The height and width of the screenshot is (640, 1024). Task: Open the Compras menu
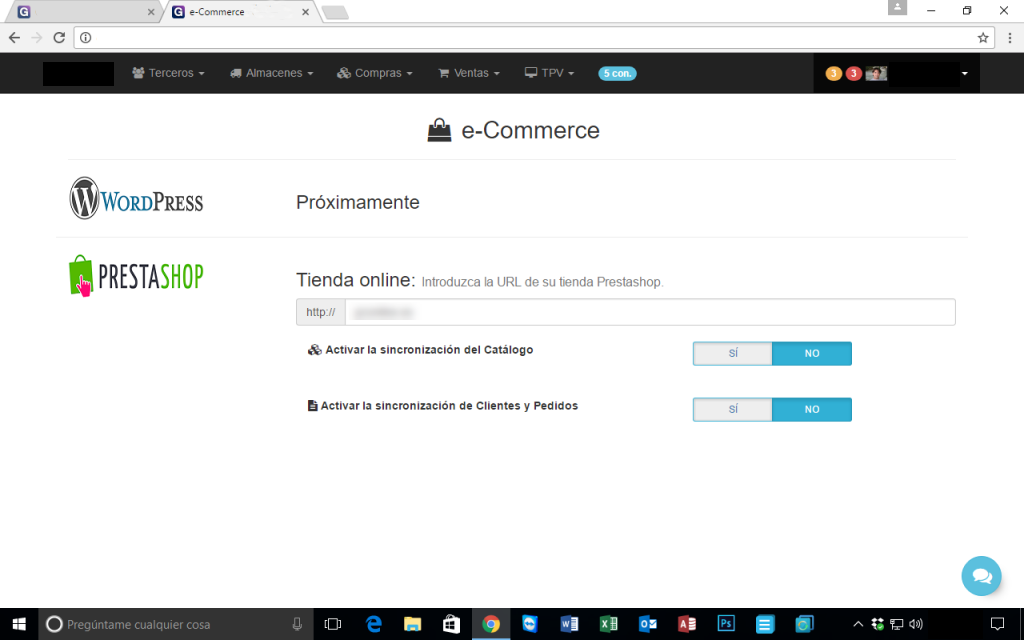(375, 73)
